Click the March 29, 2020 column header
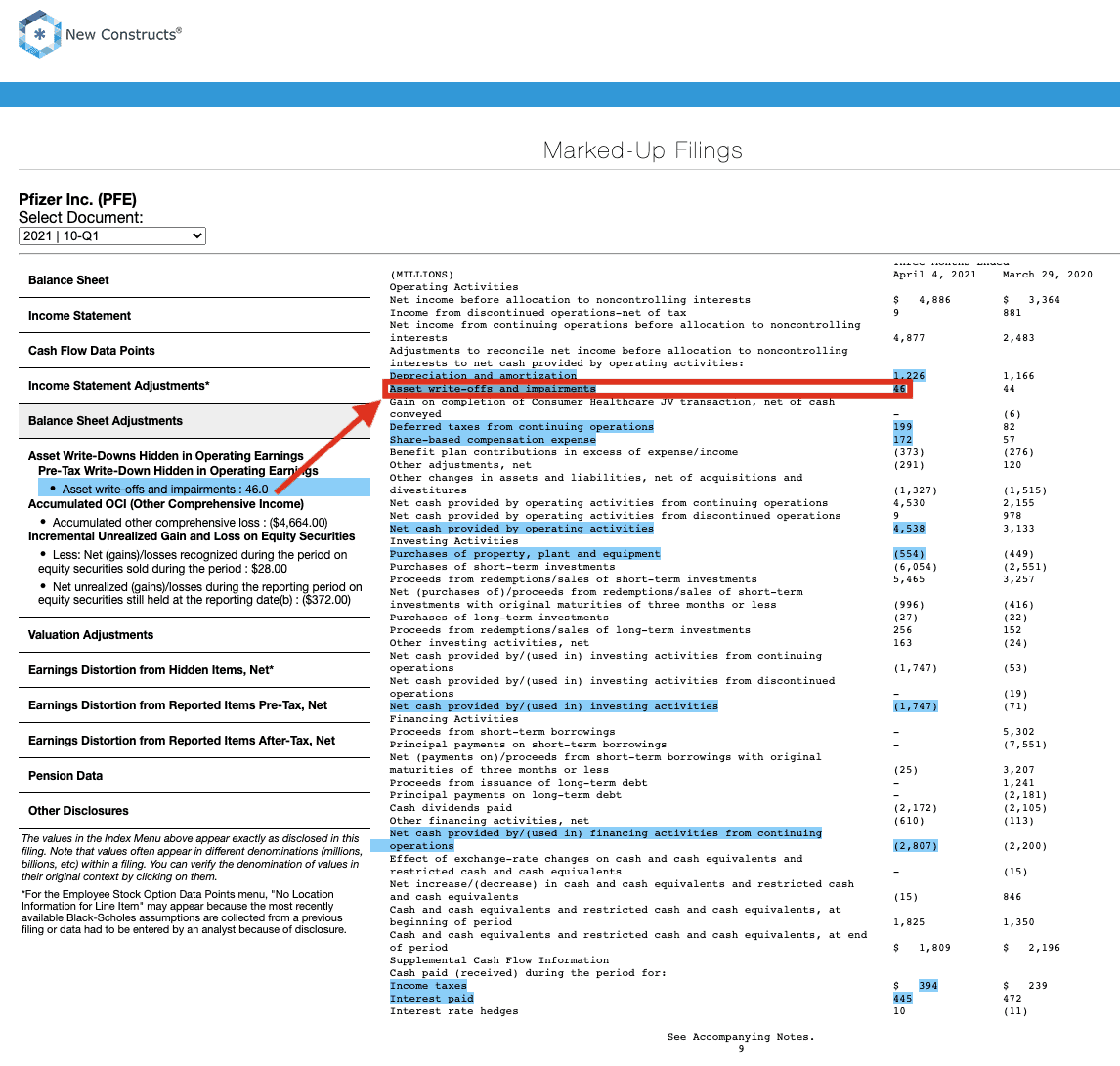The height and width of the screenshot is (1066, 1120). click(x=1047, y=275)
